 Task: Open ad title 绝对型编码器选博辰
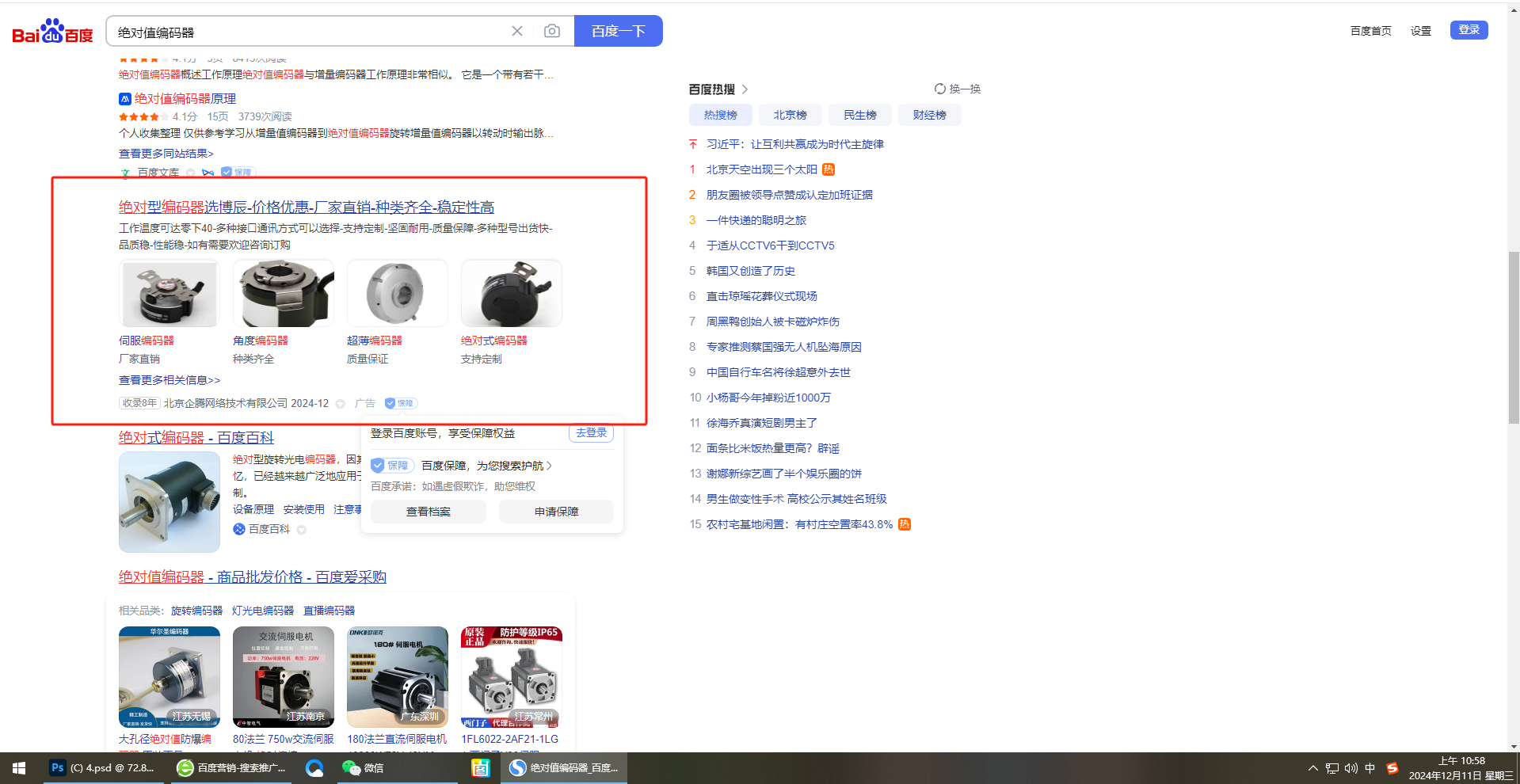(x=307, y=207)
